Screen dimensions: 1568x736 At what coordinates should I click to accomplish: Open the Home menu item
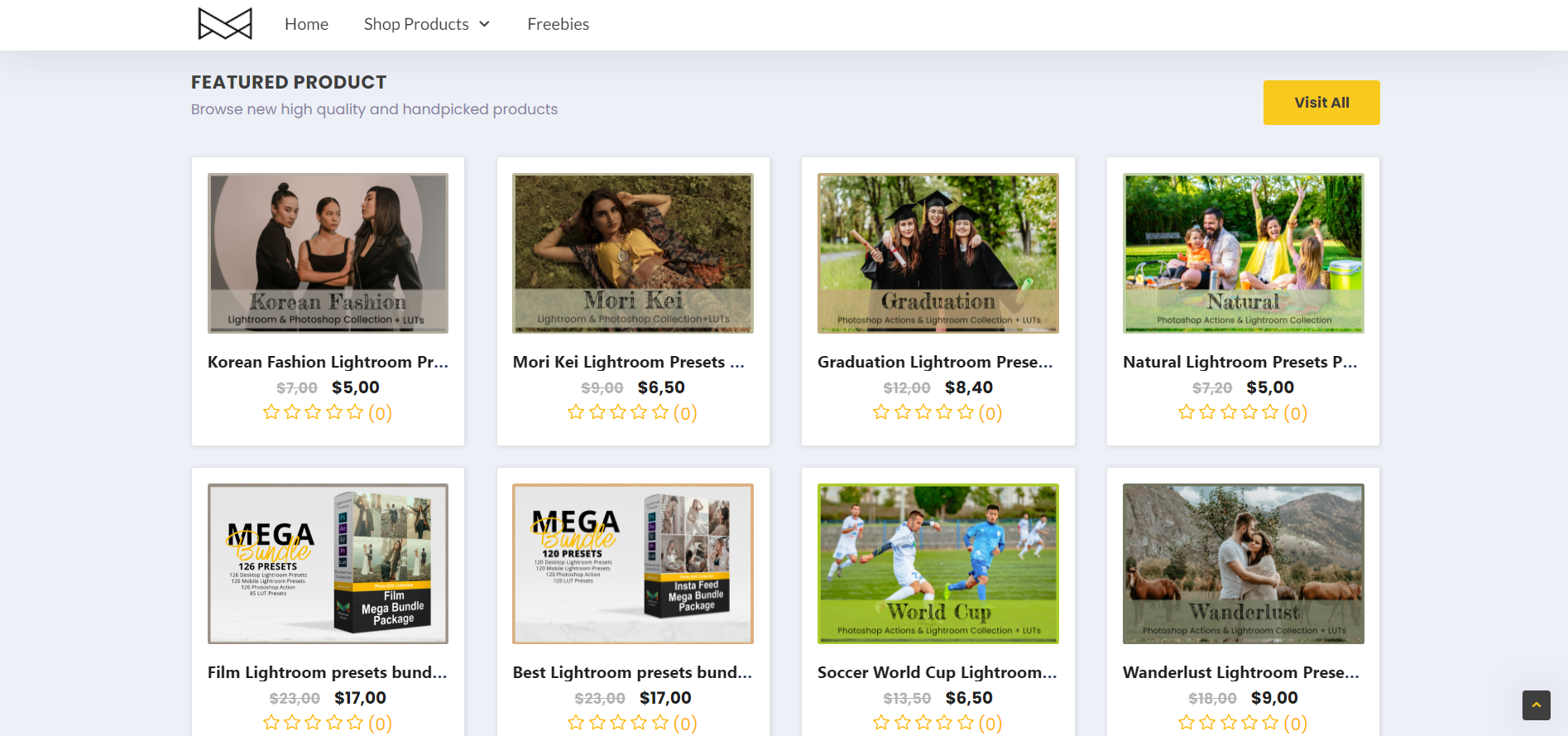[306, 24]
